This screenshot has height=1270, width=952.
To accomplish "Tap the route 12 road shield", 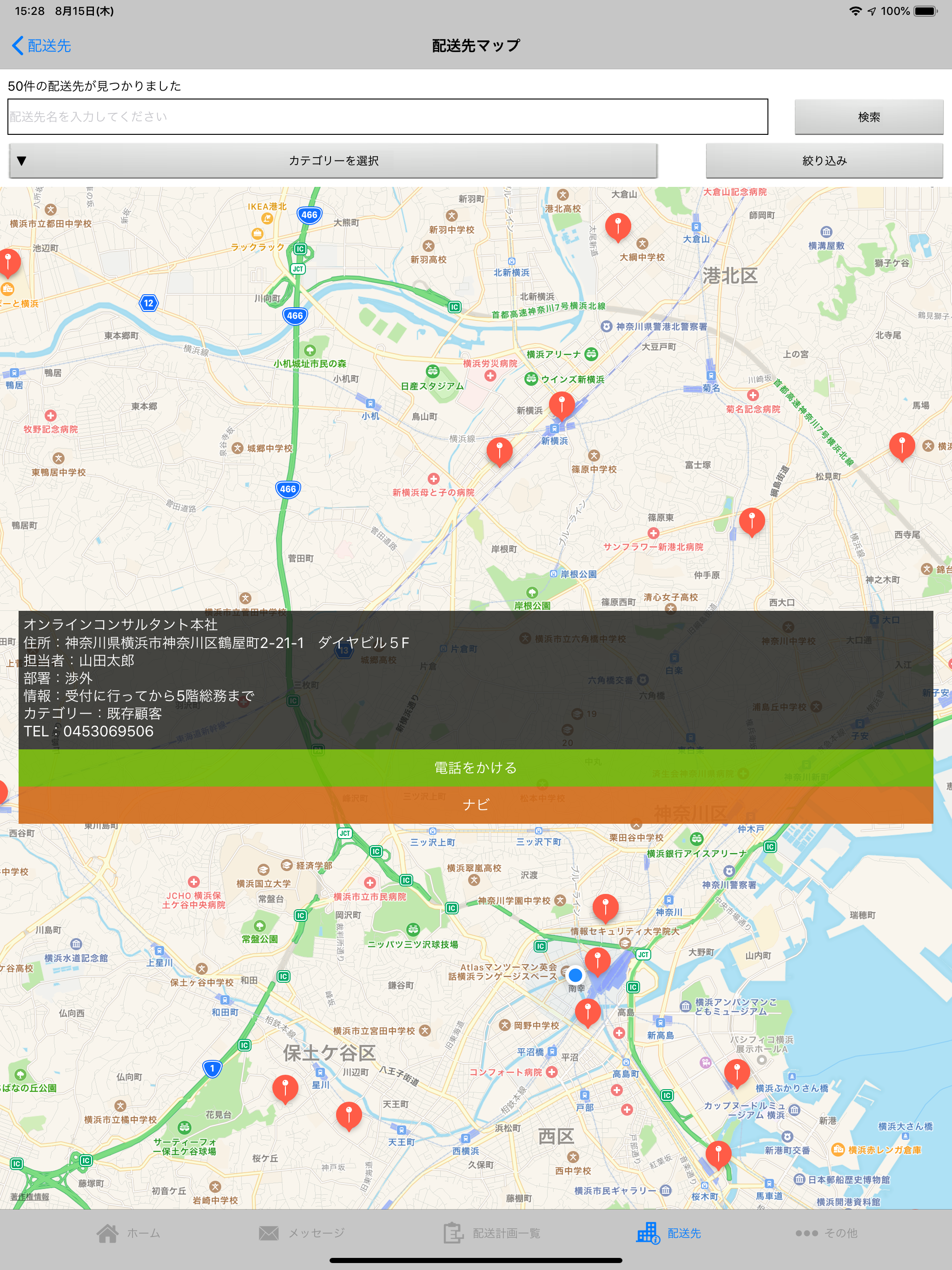I will (x=149, y=303).
